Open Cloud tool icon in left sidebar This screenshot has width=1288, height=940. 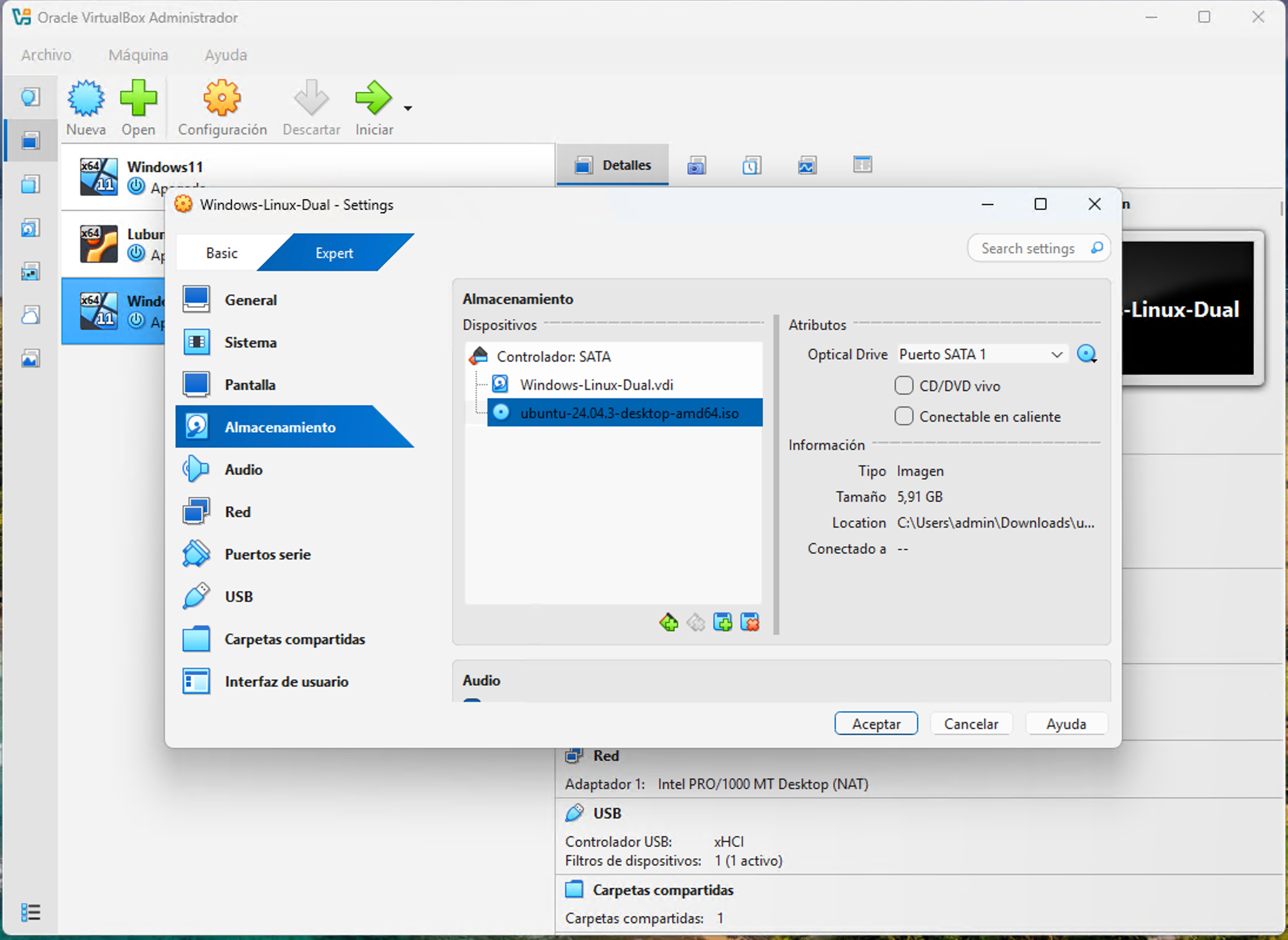[x=31, y=315]
